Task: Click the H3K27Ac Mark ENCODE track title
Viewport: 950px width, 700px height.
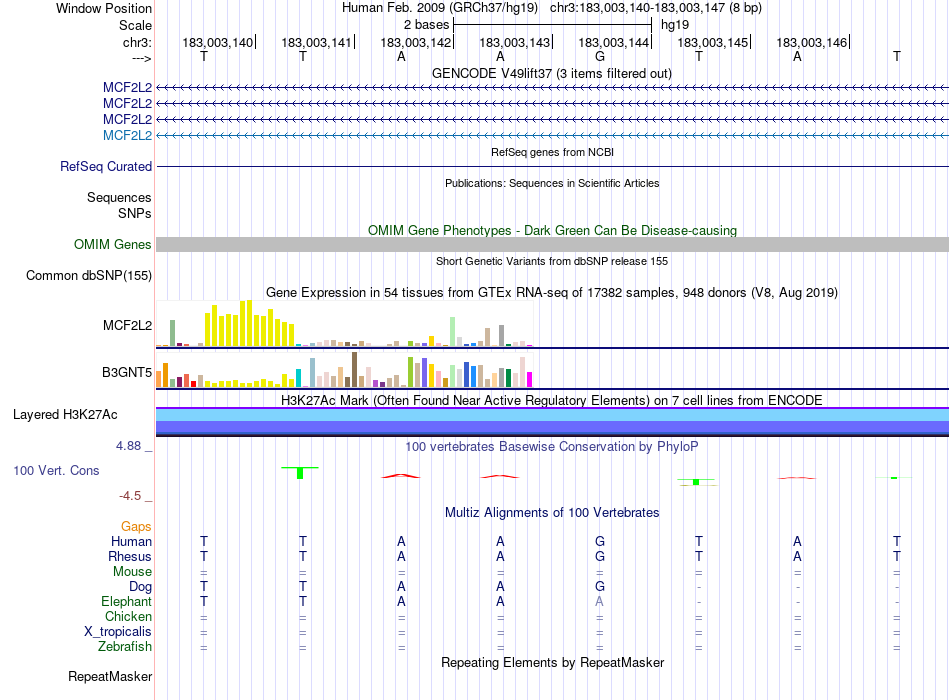Action: (x=551, y=401)
